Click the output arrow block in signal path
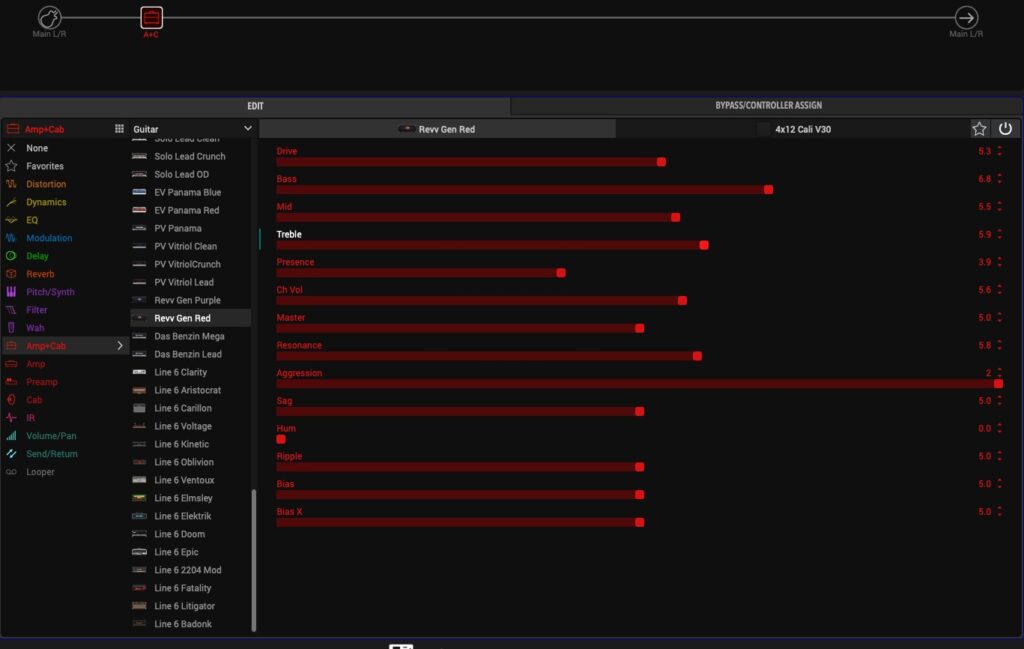 966,17
